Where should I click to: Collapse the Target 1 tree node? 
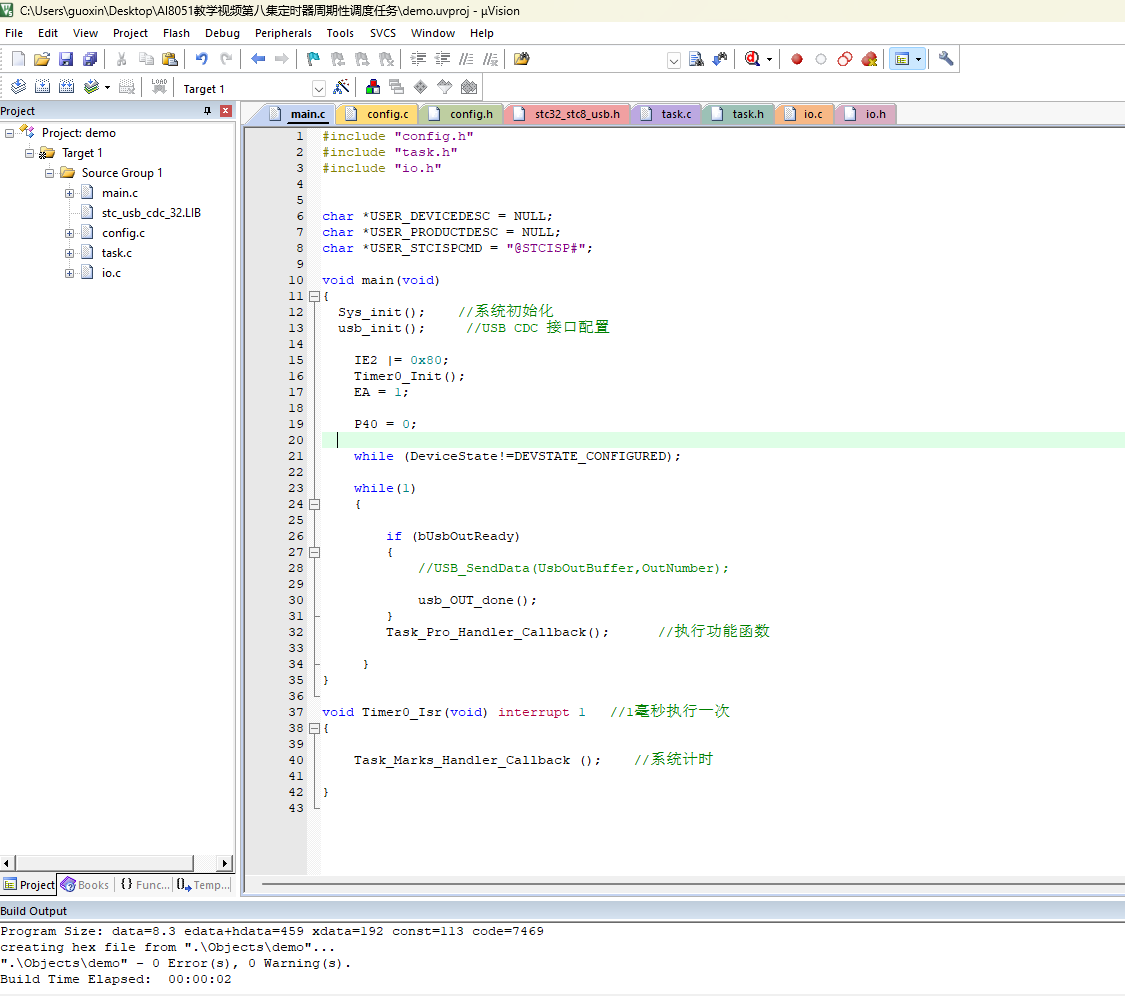point(29,153)
